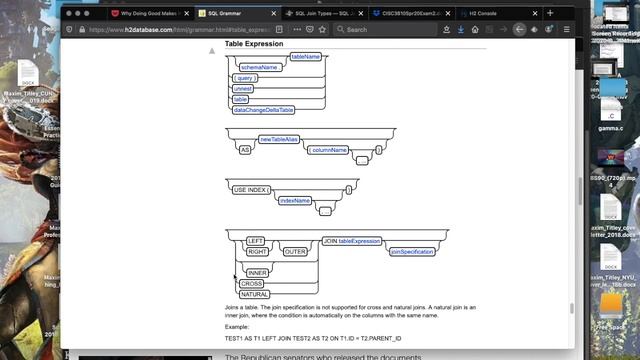Follow the schemaName link

260,67
